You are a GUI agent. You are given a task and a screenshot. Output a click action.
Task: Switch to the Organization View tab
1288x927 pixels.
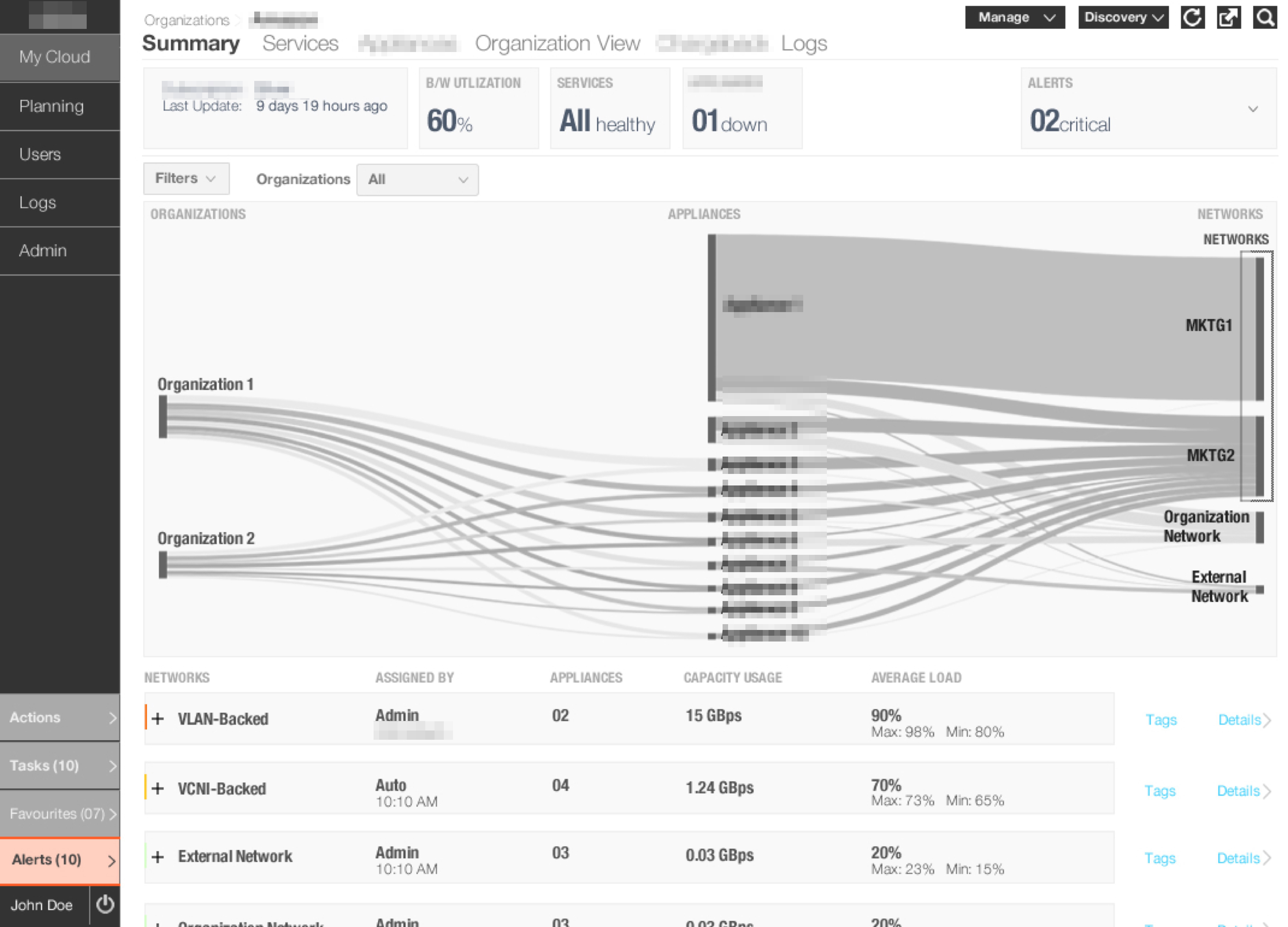(x=558, y=43)
